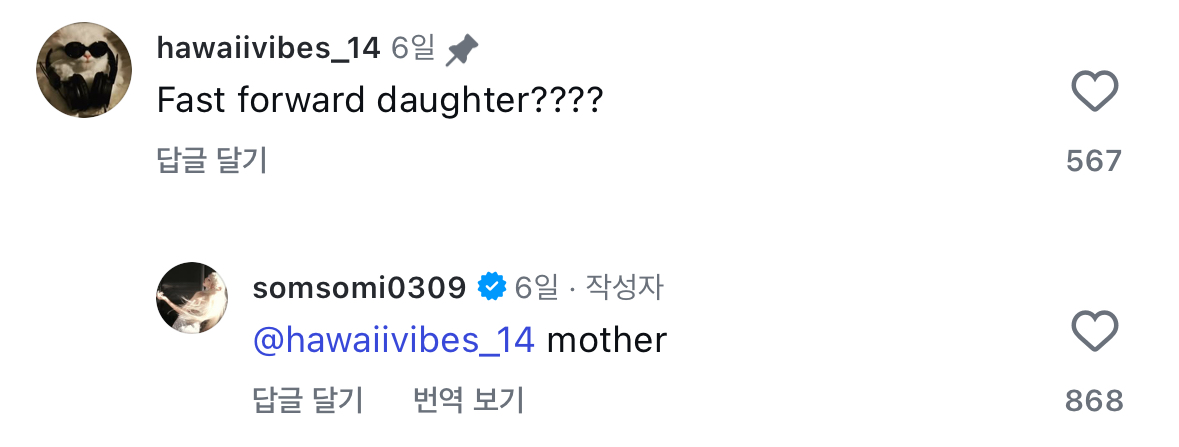Click the blue @hawaiivibes_14 mention

point(394,340)
